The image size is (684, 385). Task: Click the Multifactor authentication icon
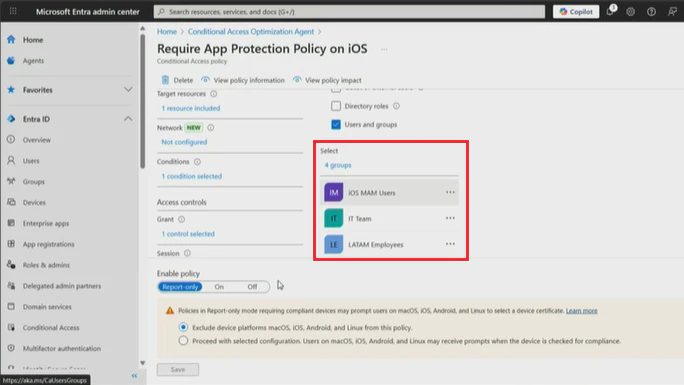pos(11,348)
